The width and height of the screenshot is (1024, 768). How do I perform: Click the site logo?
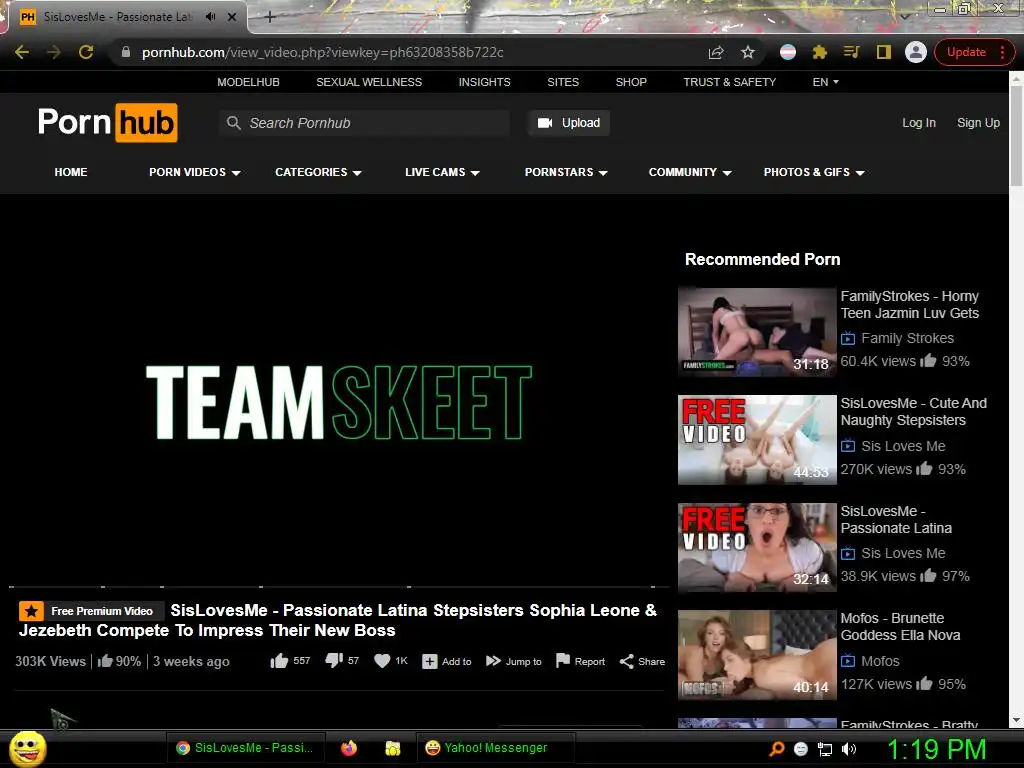tap(108, 122)
